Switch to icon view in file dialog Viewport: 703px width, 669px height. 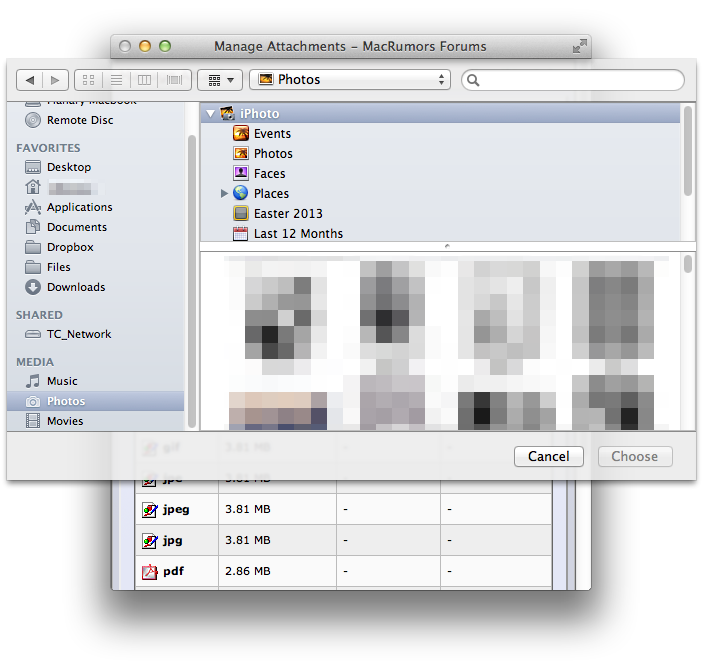coord(89,80)
